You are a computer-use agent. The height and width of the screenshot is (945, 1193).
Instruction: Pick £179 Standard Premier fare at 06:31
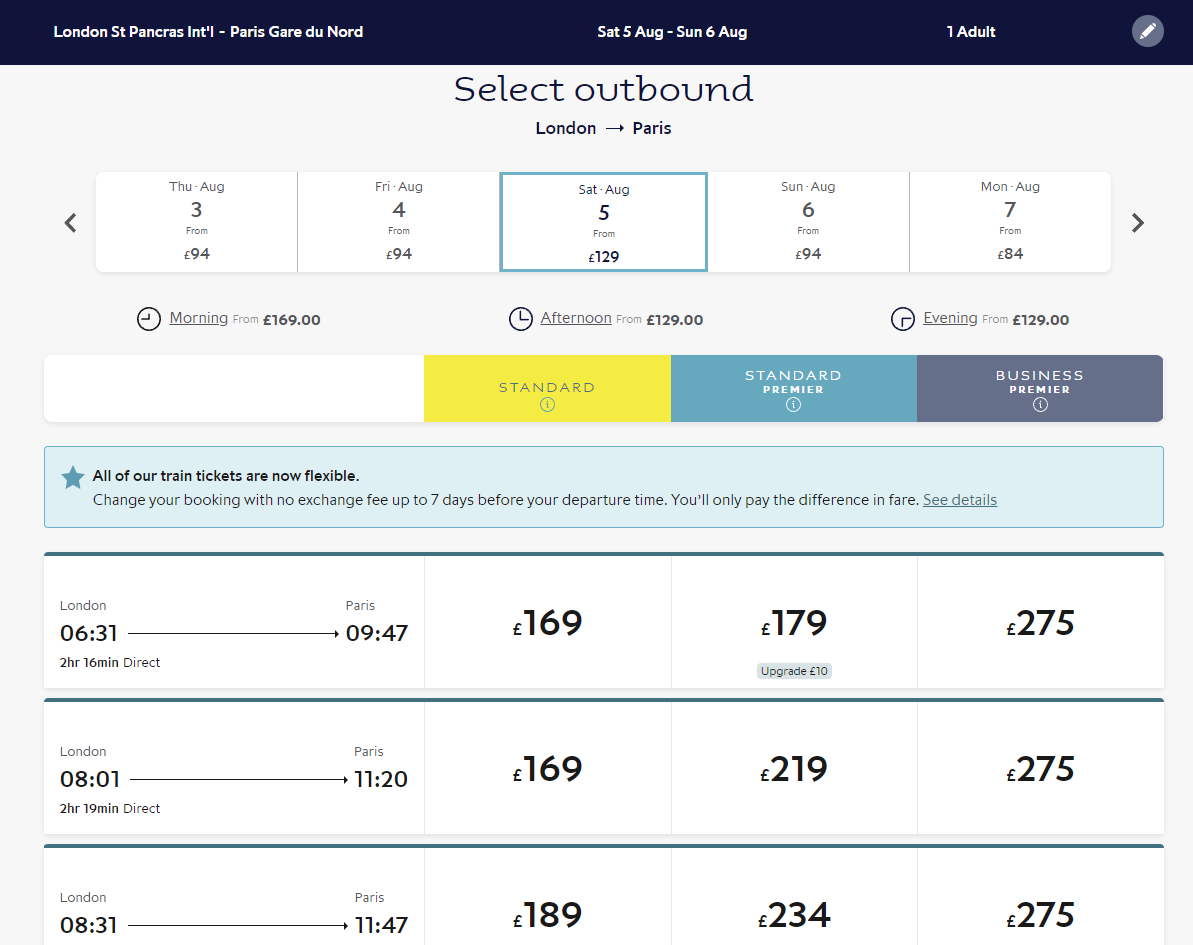793,624
